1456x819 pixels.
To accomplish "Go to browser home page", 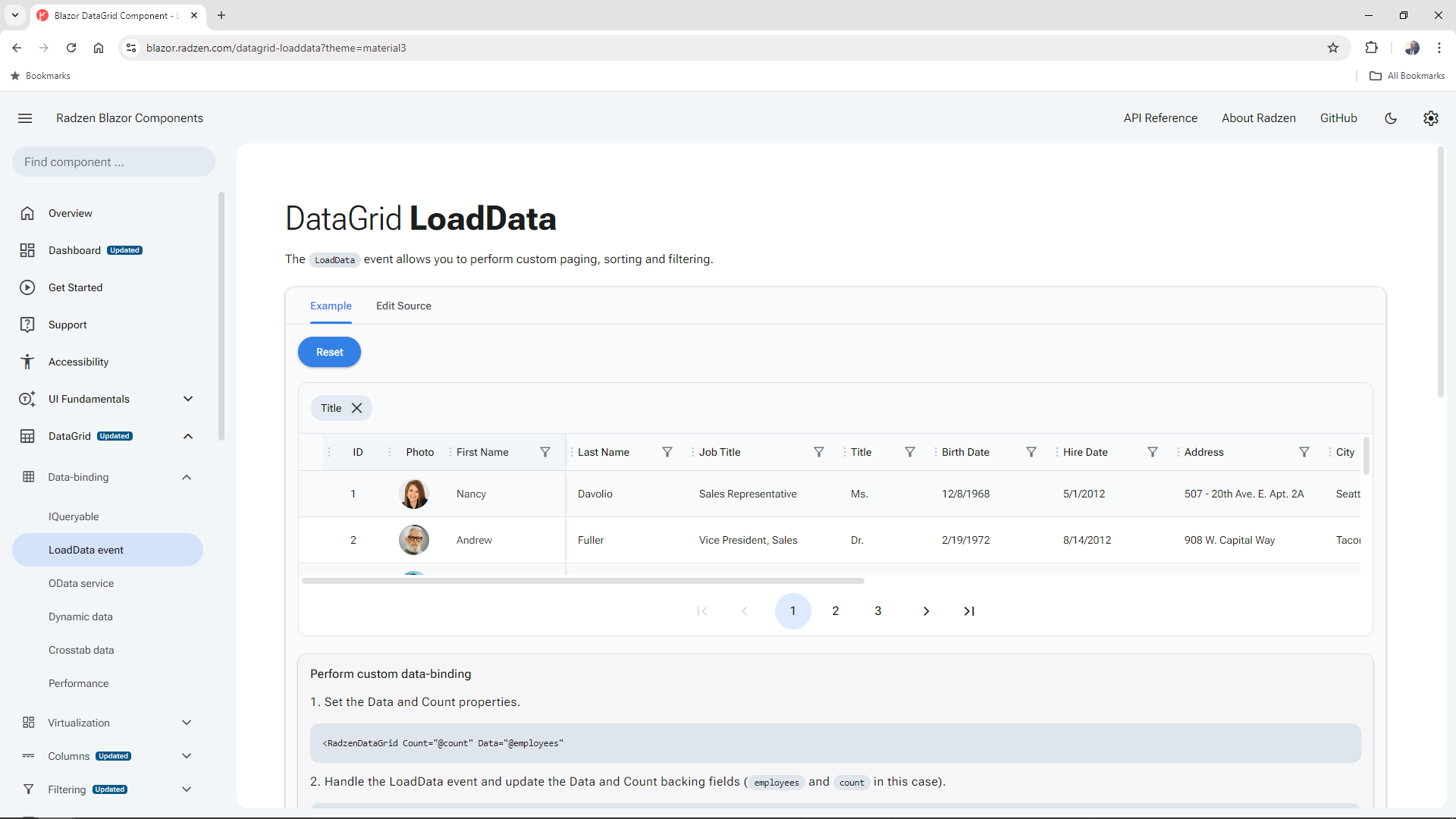I will coord(99,48).
